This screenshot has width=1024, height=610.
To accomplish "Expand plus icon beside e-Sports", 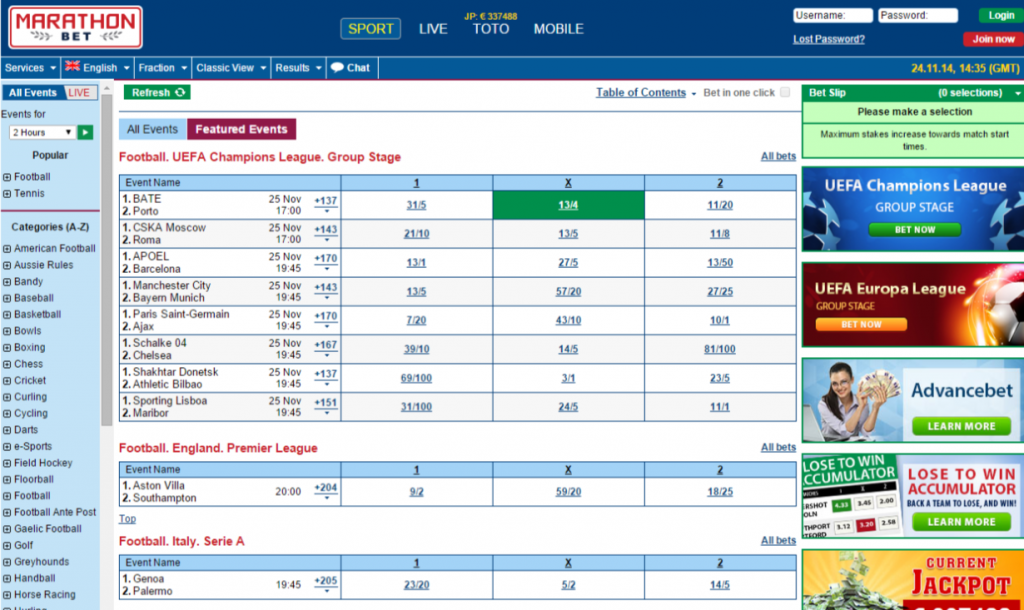I will point(7,447).
